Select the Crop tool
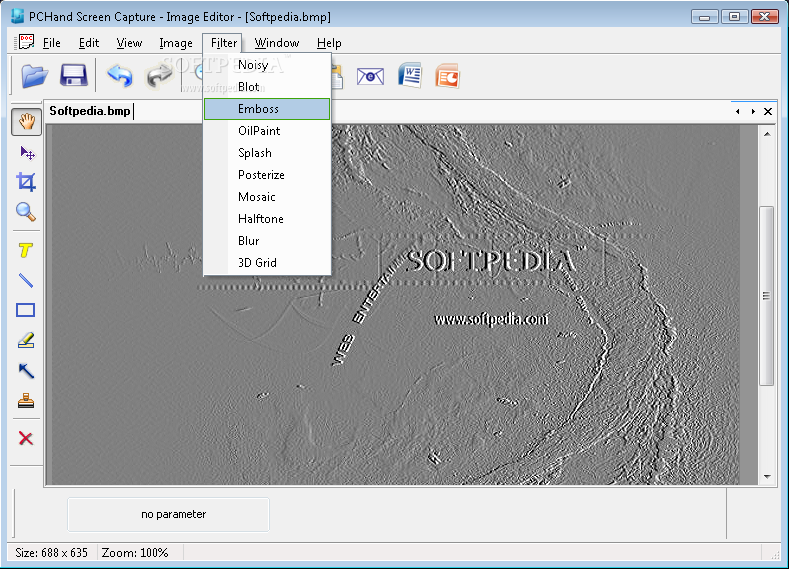789x569 pixels. coord(26,182)
